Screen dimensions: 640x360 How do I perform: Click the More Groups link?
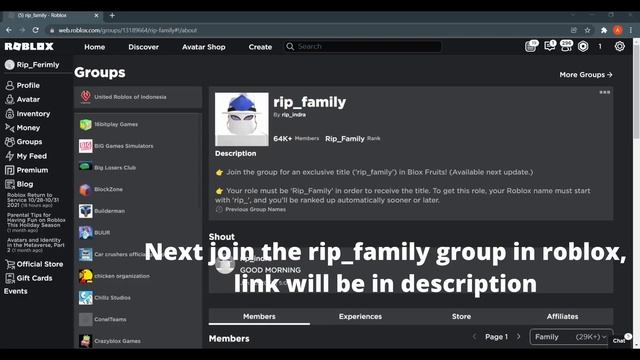pos(586,75)
